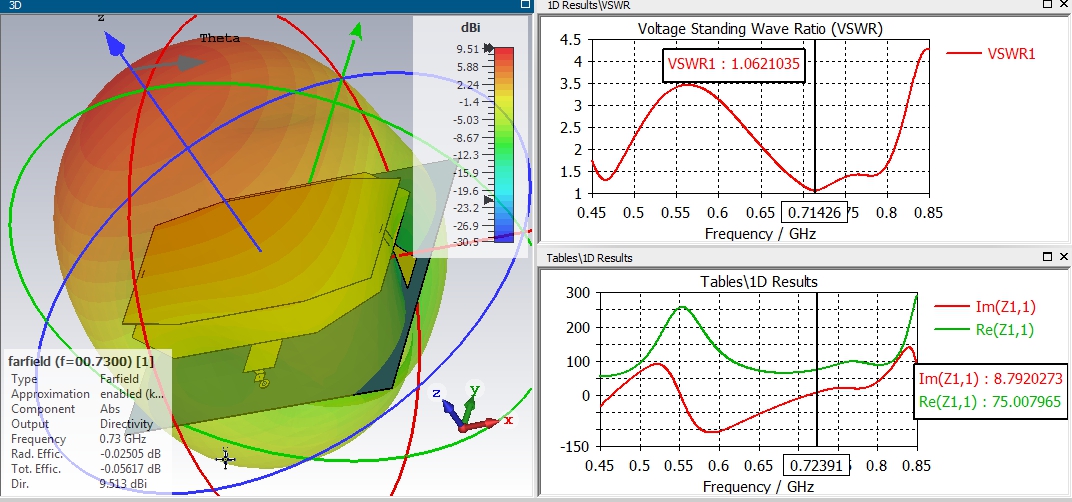Click the dBi unit label above color scale
1072x502 pixels.
pyautogui.click(x=472, y=27)
